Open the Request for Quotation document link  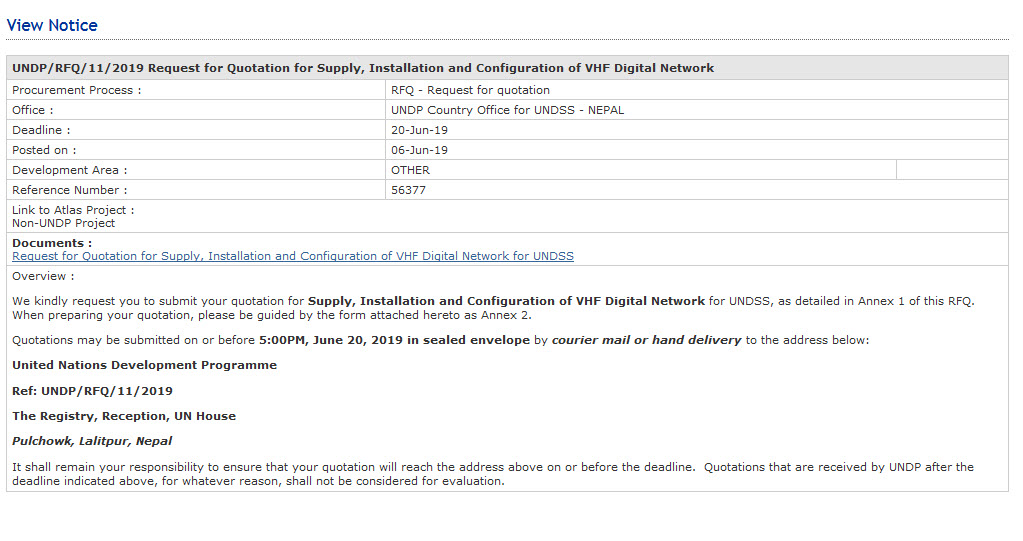(x=292, y=256)
